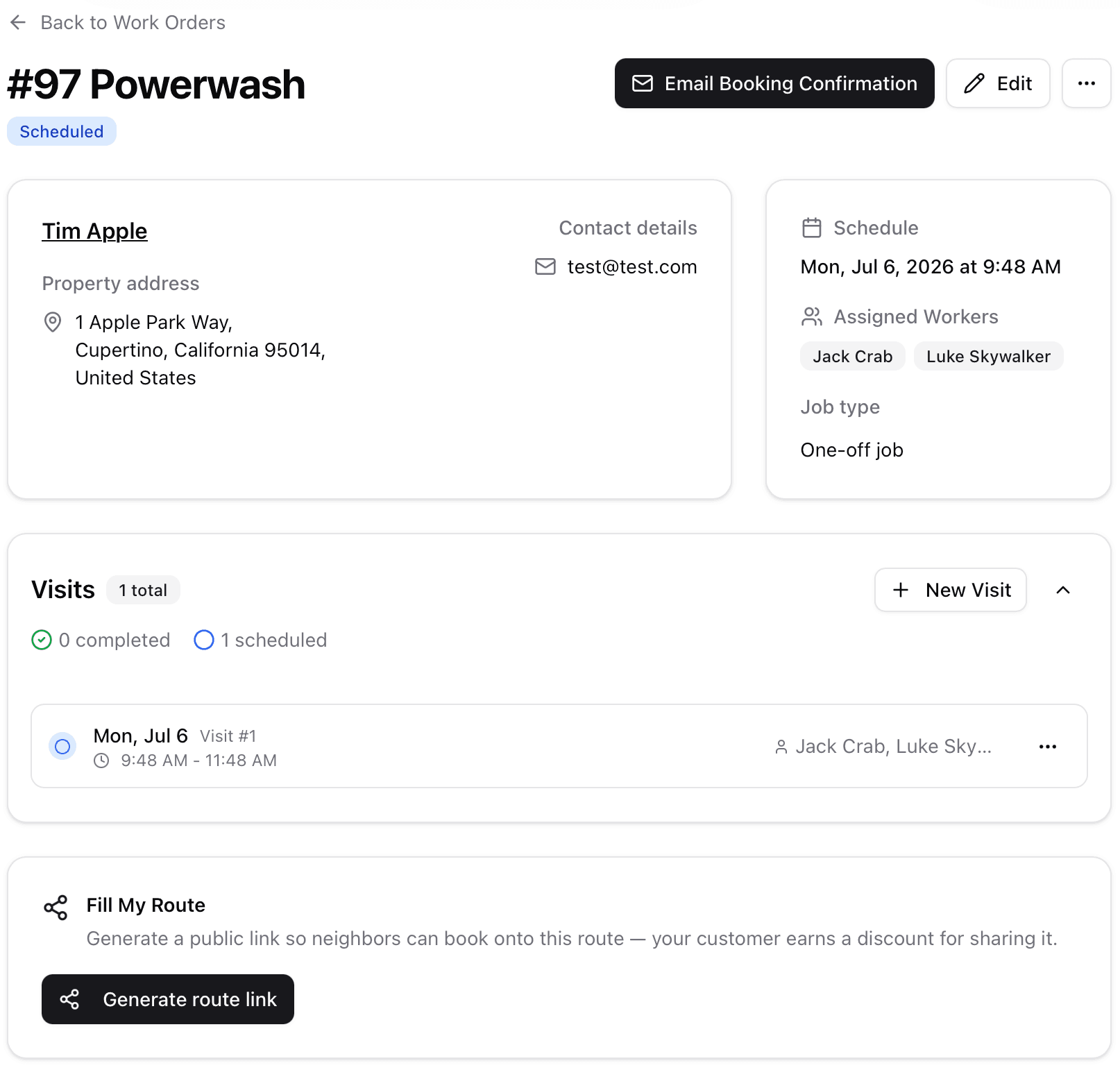Select the Jack Crab worker chip
The height and width of the screenshot is (1070, 1120).
point(853,356)
